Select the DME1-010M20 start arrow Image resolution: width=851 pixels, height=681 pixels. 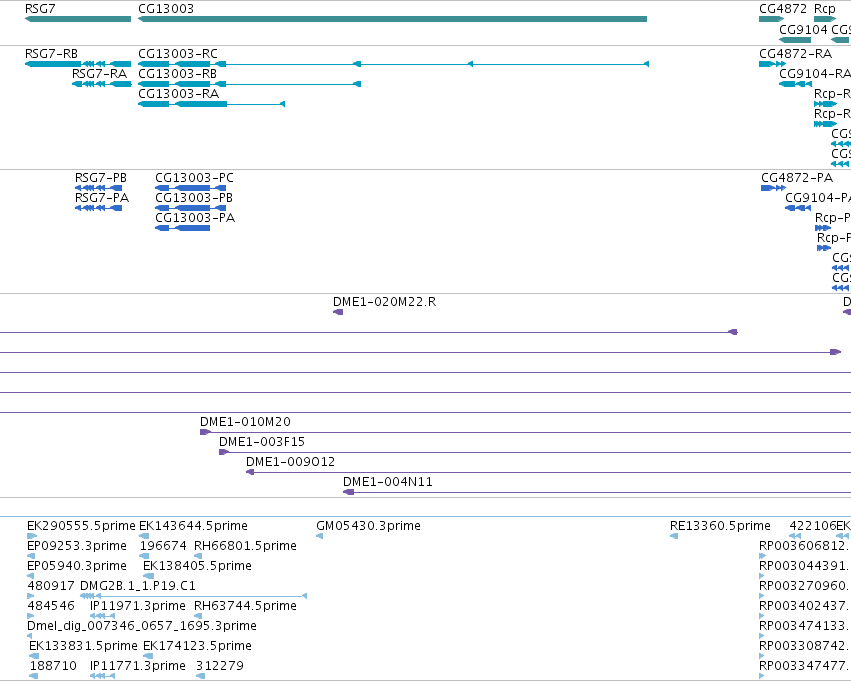[x=205, y=432]
